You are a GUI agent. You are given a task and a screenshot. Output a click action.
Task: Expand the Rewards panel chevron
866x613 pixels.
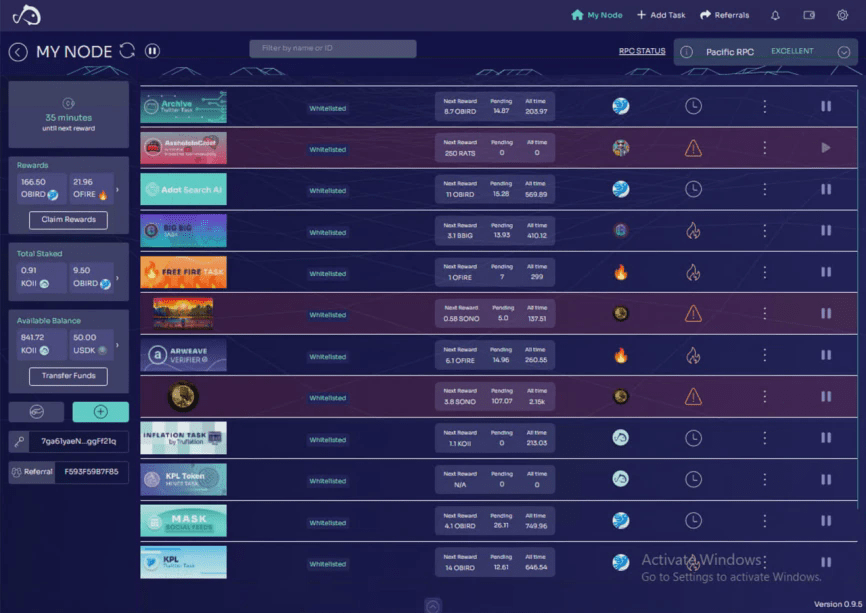tap(117, 191)
